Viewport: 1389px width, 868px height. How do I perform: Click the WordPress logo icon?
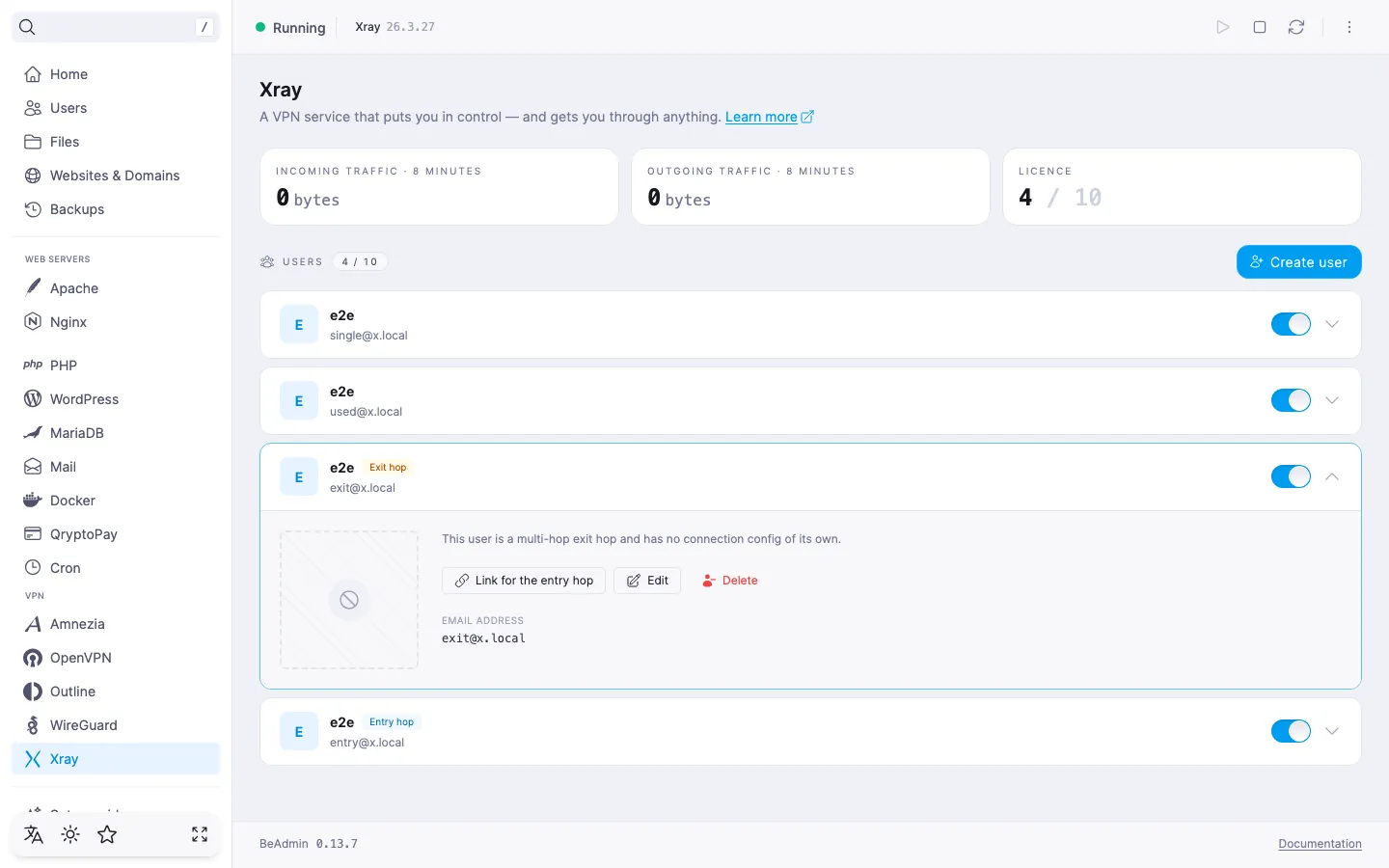click(x=33, y=398)
